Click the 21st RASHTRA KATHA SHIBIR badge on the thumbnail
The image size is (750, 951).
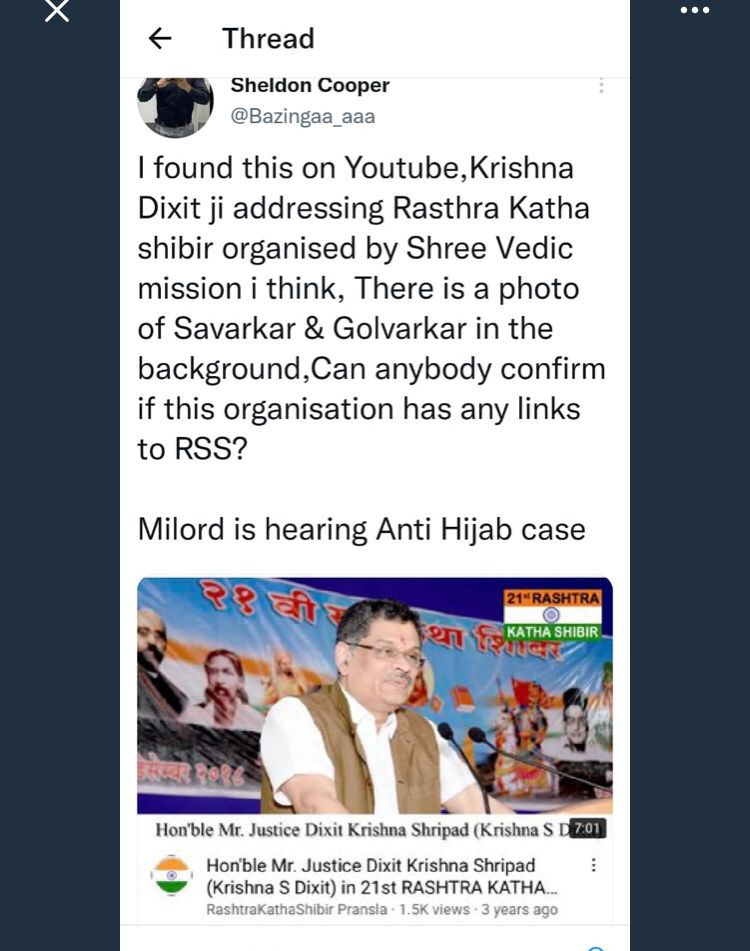click(552, 615)
